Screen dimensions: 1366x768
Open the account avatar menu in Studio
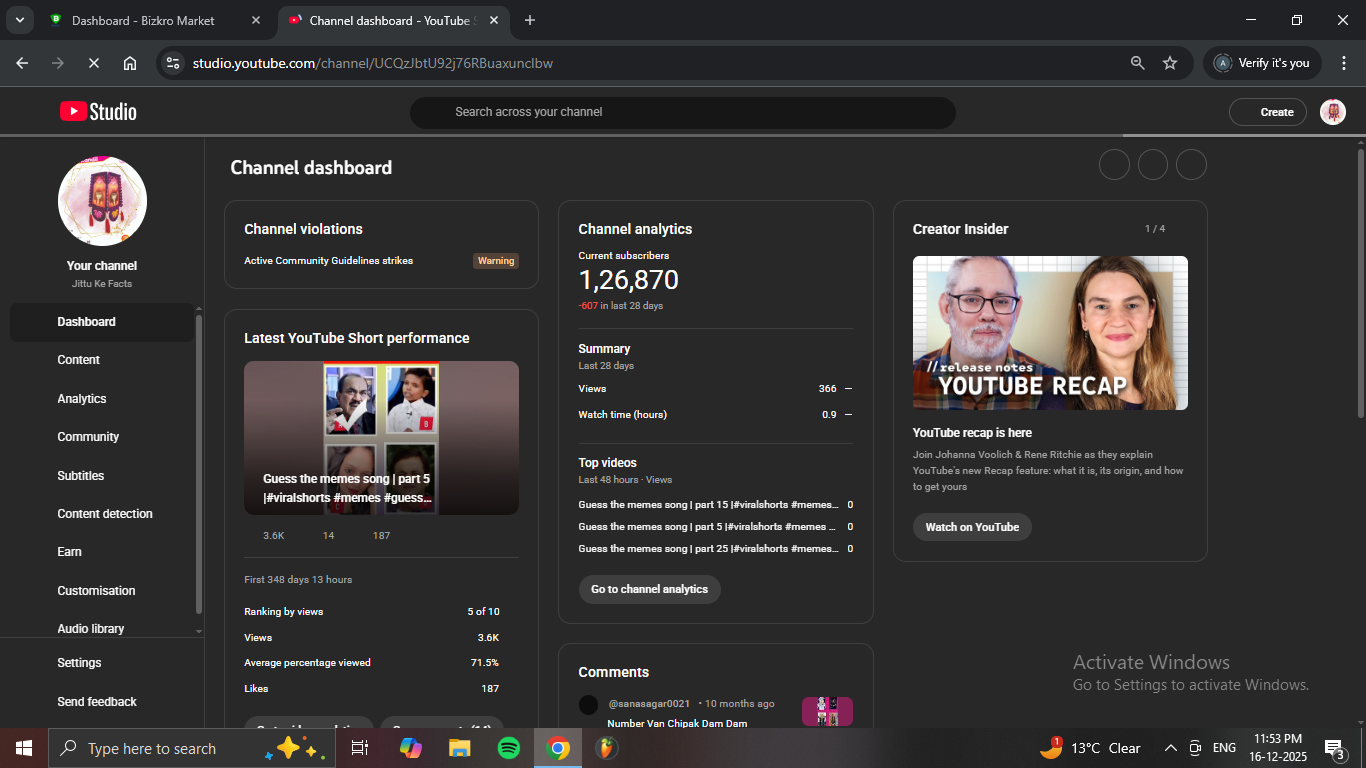(1332, 112)
